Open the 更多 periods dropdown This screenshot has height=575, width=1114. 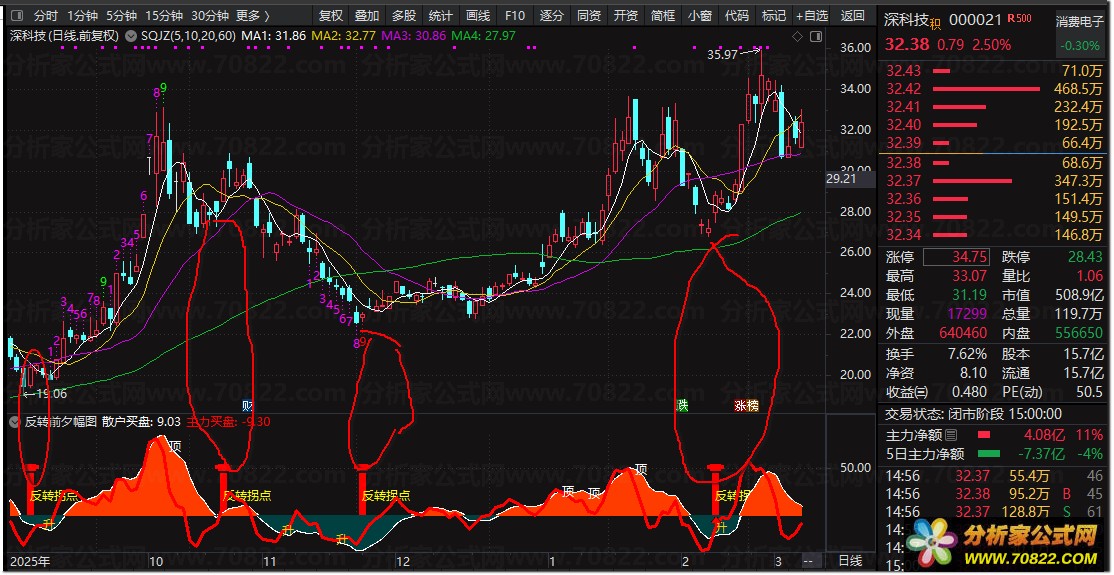coord(253,16)
